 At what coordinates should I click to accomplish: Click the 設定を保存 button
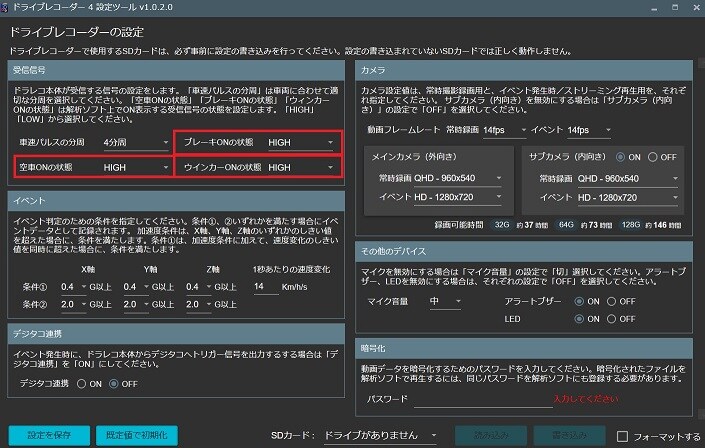(x=49, y=435)
